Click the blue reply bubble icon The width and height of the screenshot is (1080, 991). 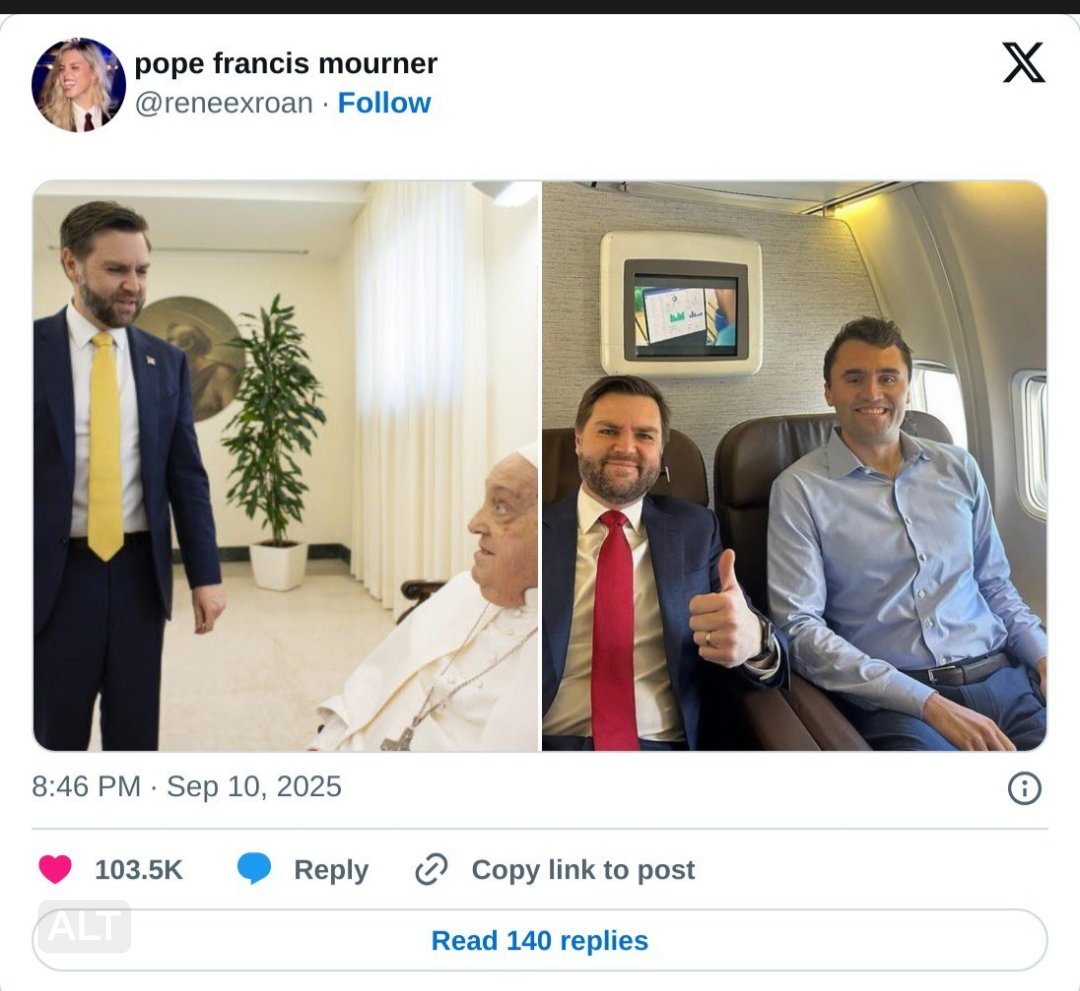click(x=254, y=869)
